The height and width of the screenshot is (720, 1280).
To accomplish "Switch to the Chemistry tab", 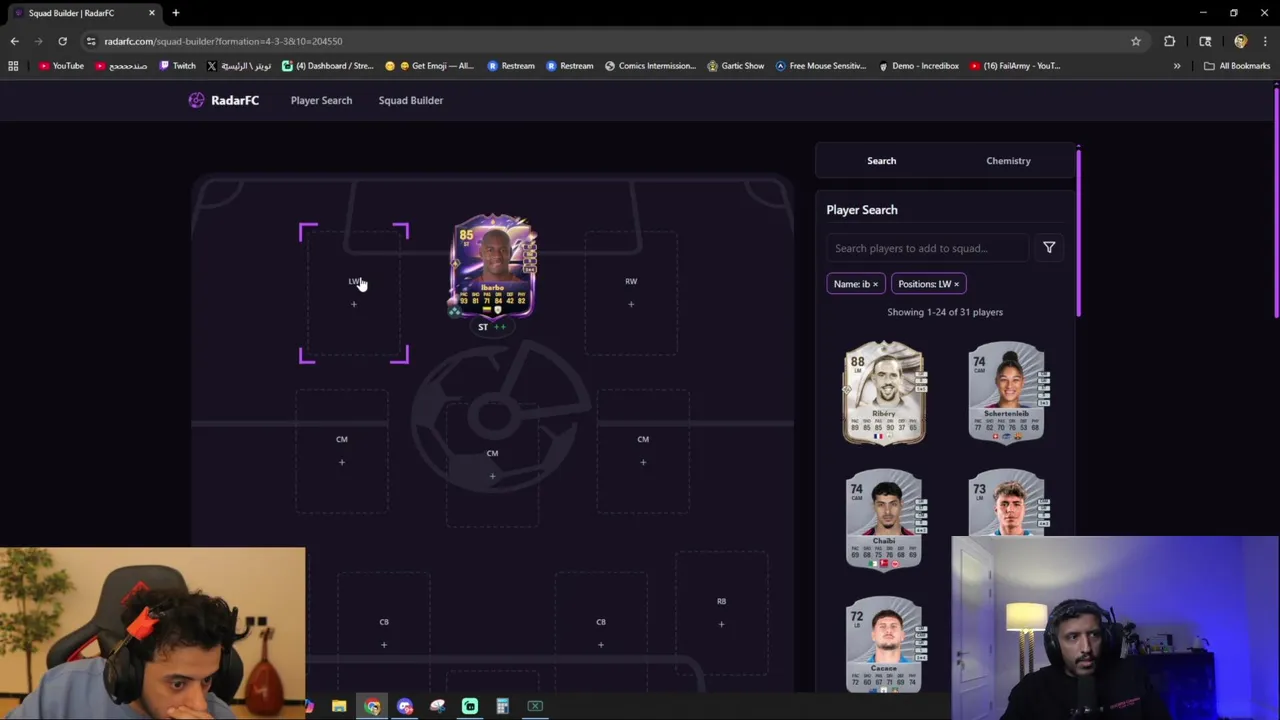I will point(1008,161).
